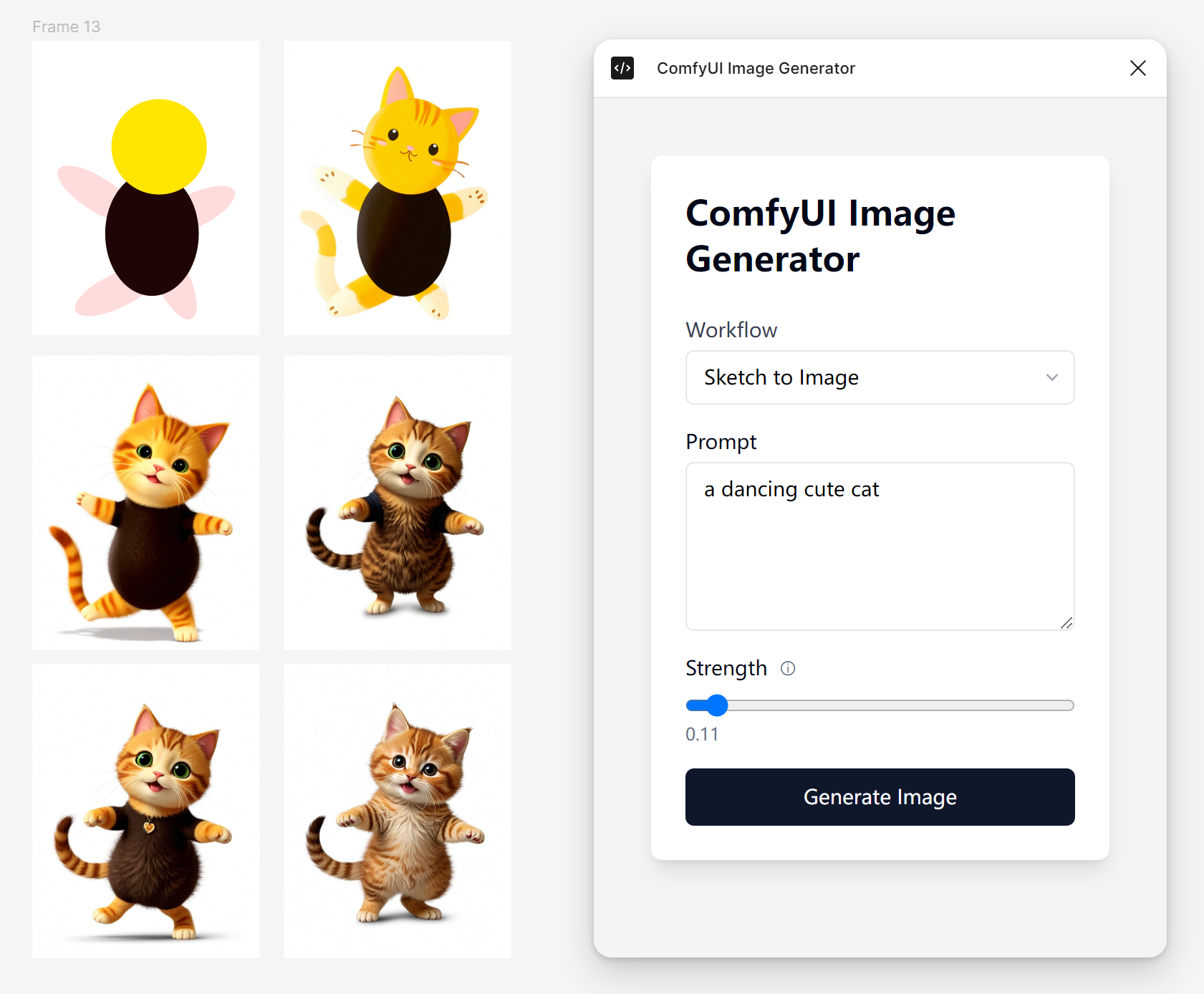Click the Strength label
This screenshot has width=1204, height=994.
pos(726,668)
